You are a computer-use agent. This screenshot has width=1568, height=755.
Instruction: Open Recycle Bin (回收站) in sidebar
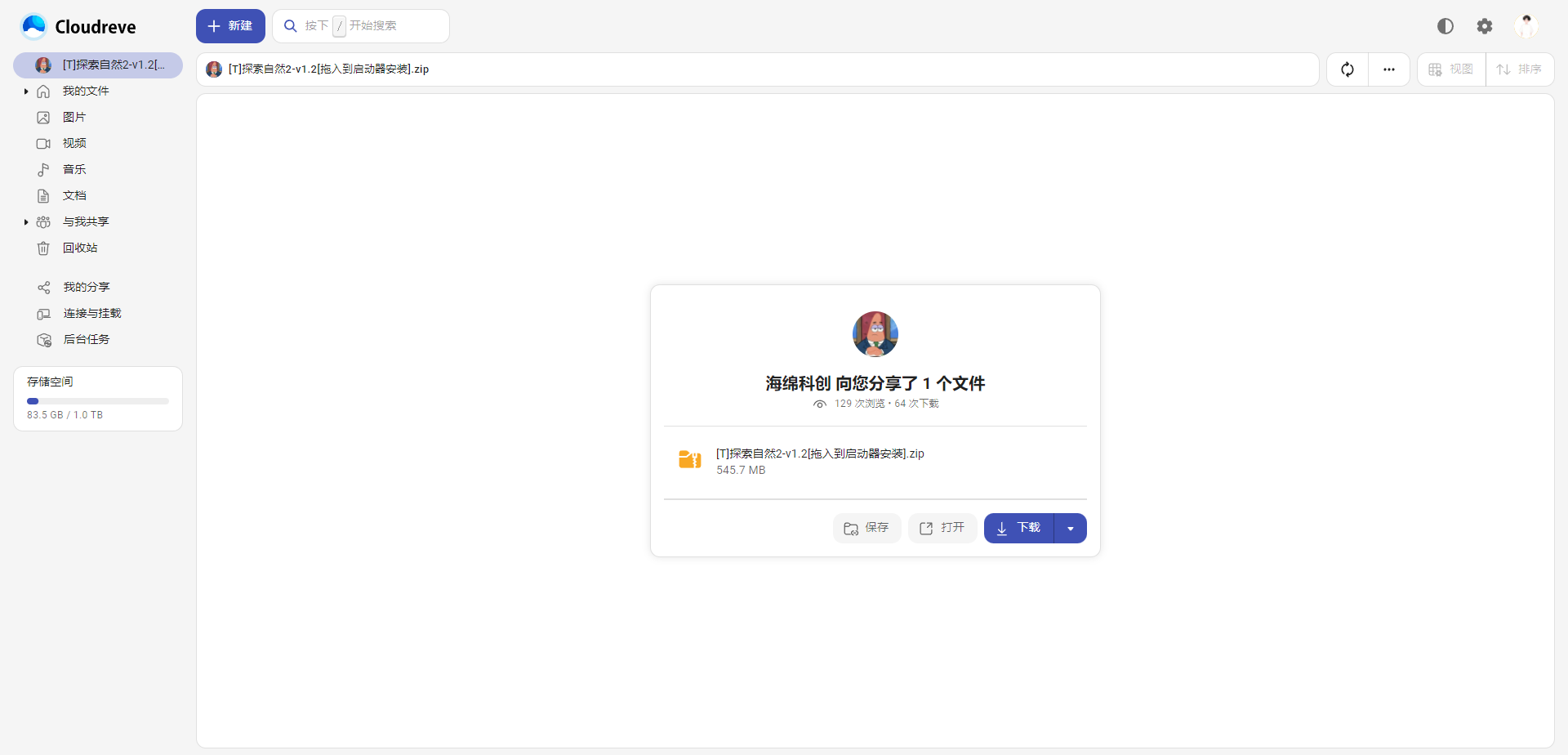[80, 248]
